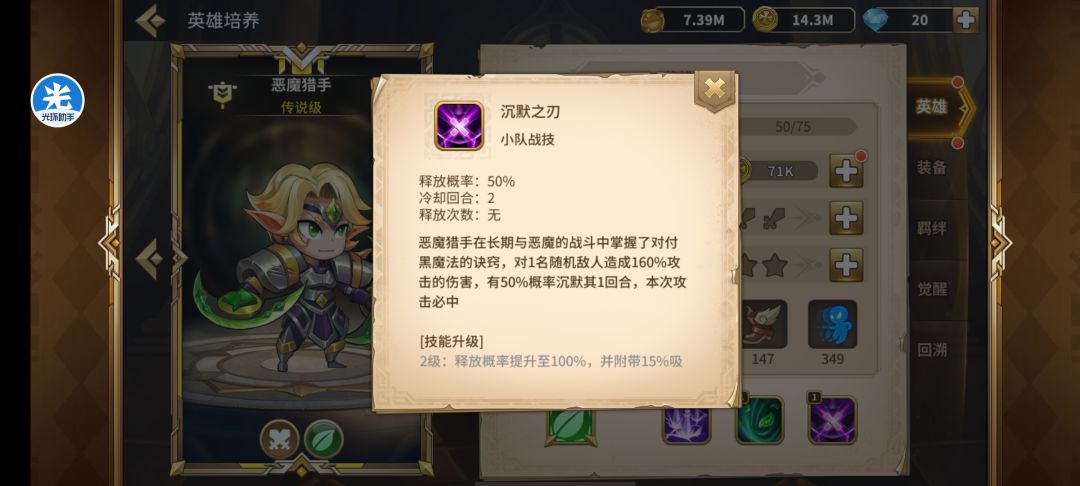
Task: Switch to the 装备 tab
Action: point(931,167)
